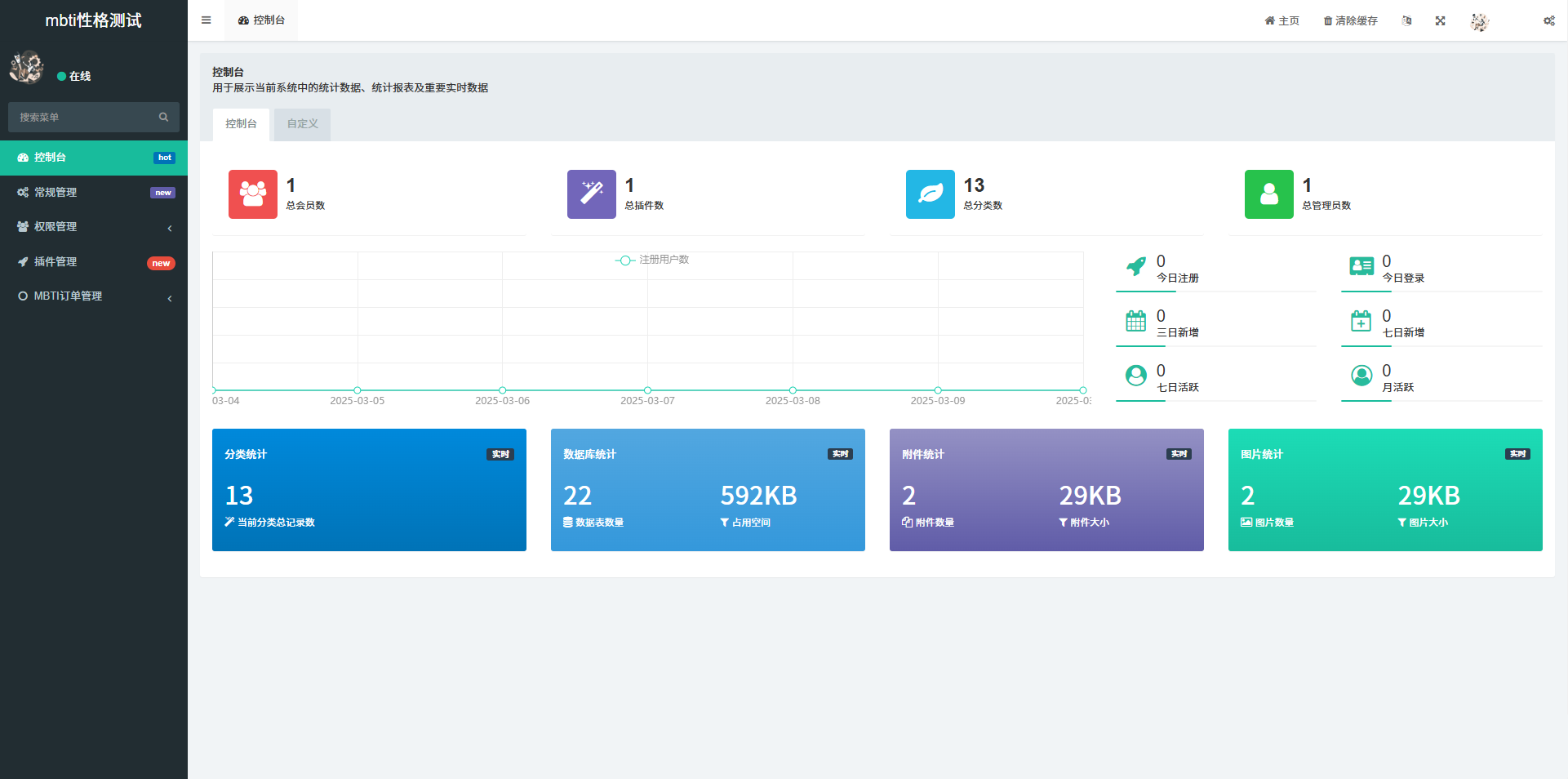This screenshot has height=779, width=1568.
Task: Click the 22 value in 数据库统计 card
Action: [x=577, y=496]
